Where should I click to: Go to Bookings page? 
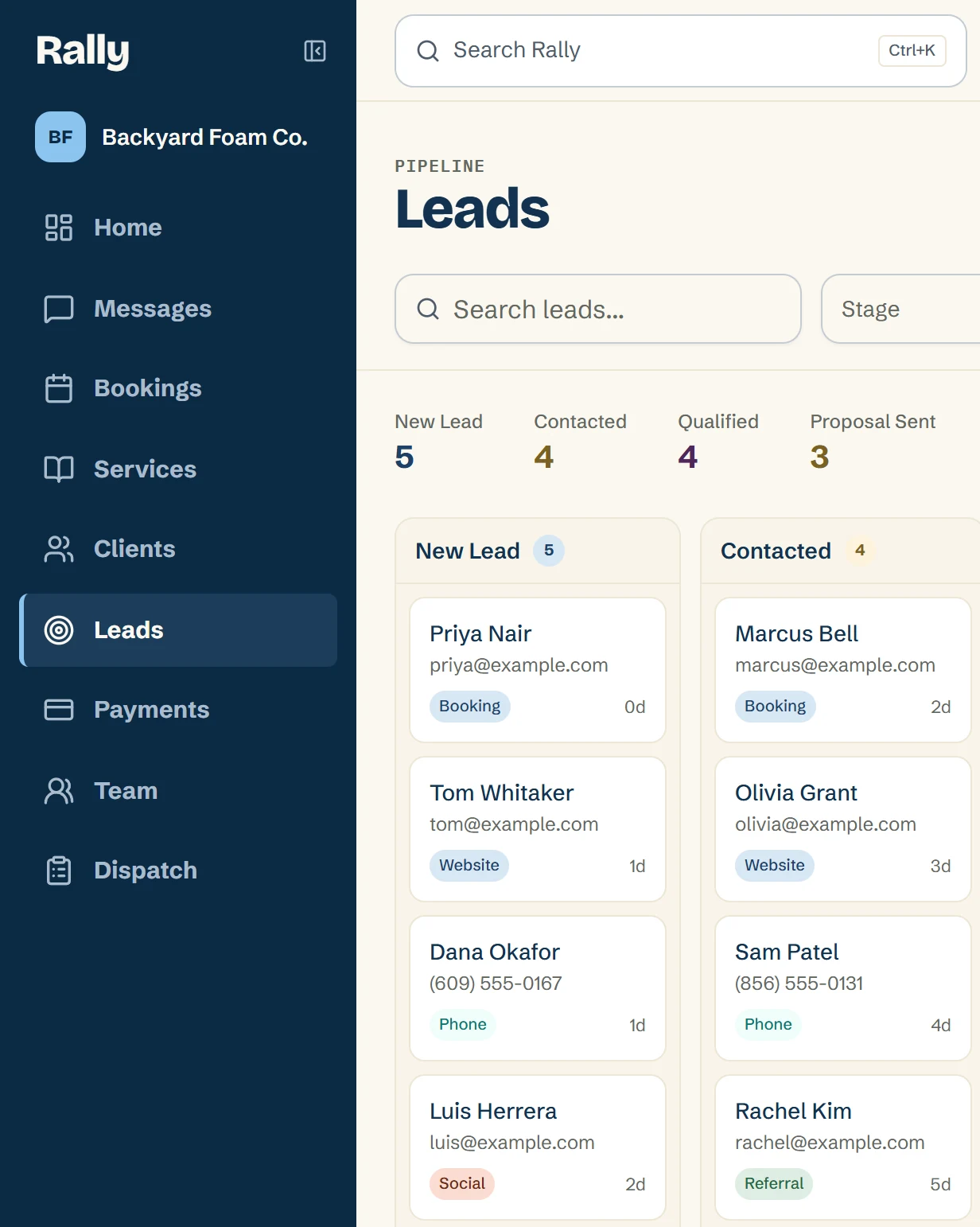178,388
